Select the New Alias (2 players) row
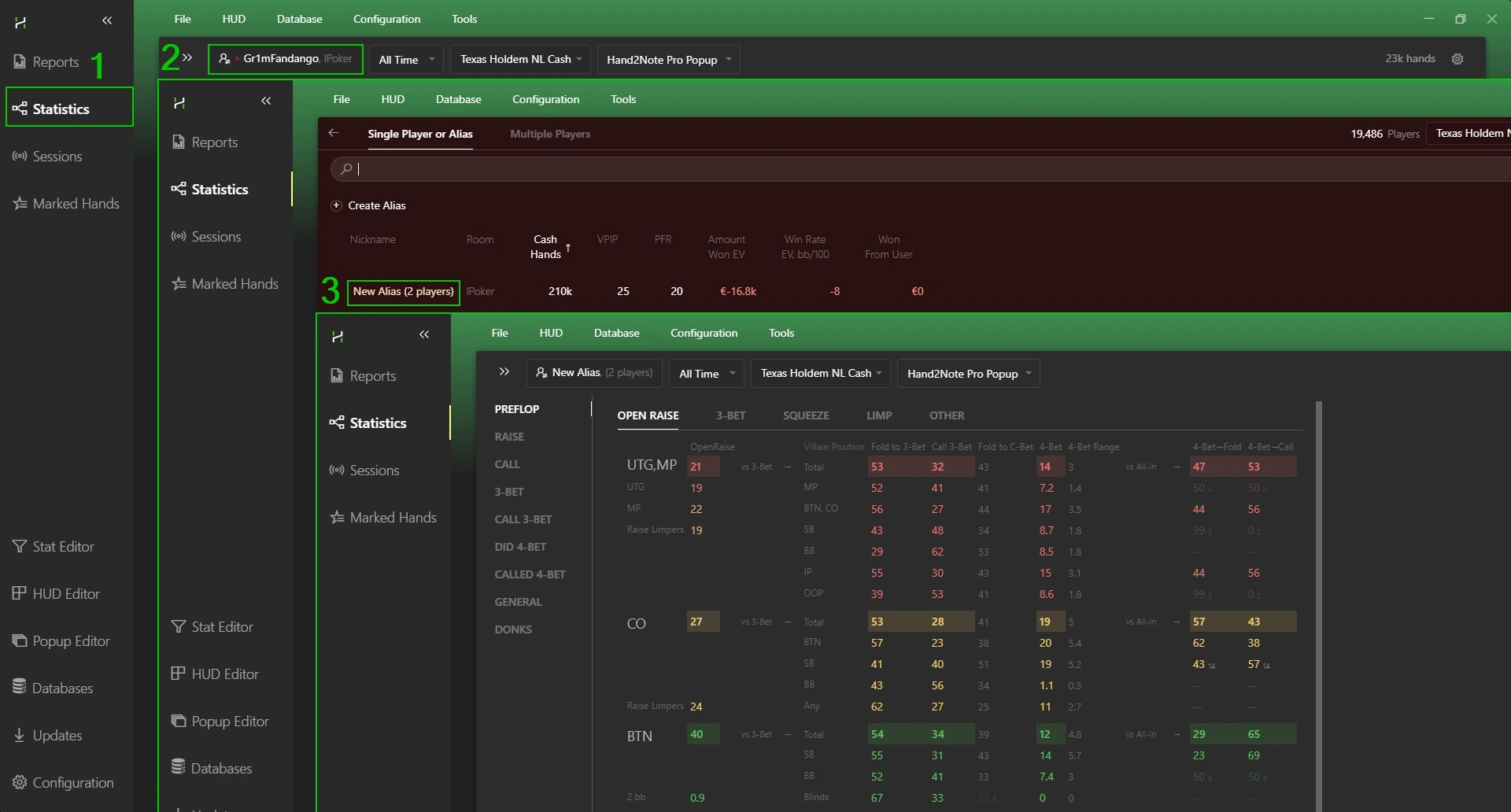Image resolution: width=1511 pixels, height=812 pixels. click(403, 292)
